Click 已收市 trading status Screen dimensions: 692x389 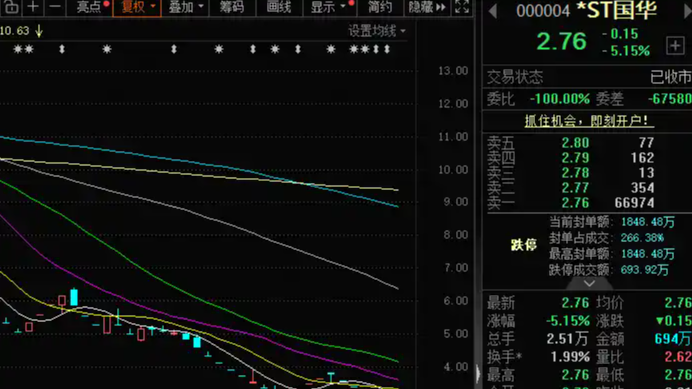pos(671,77)
